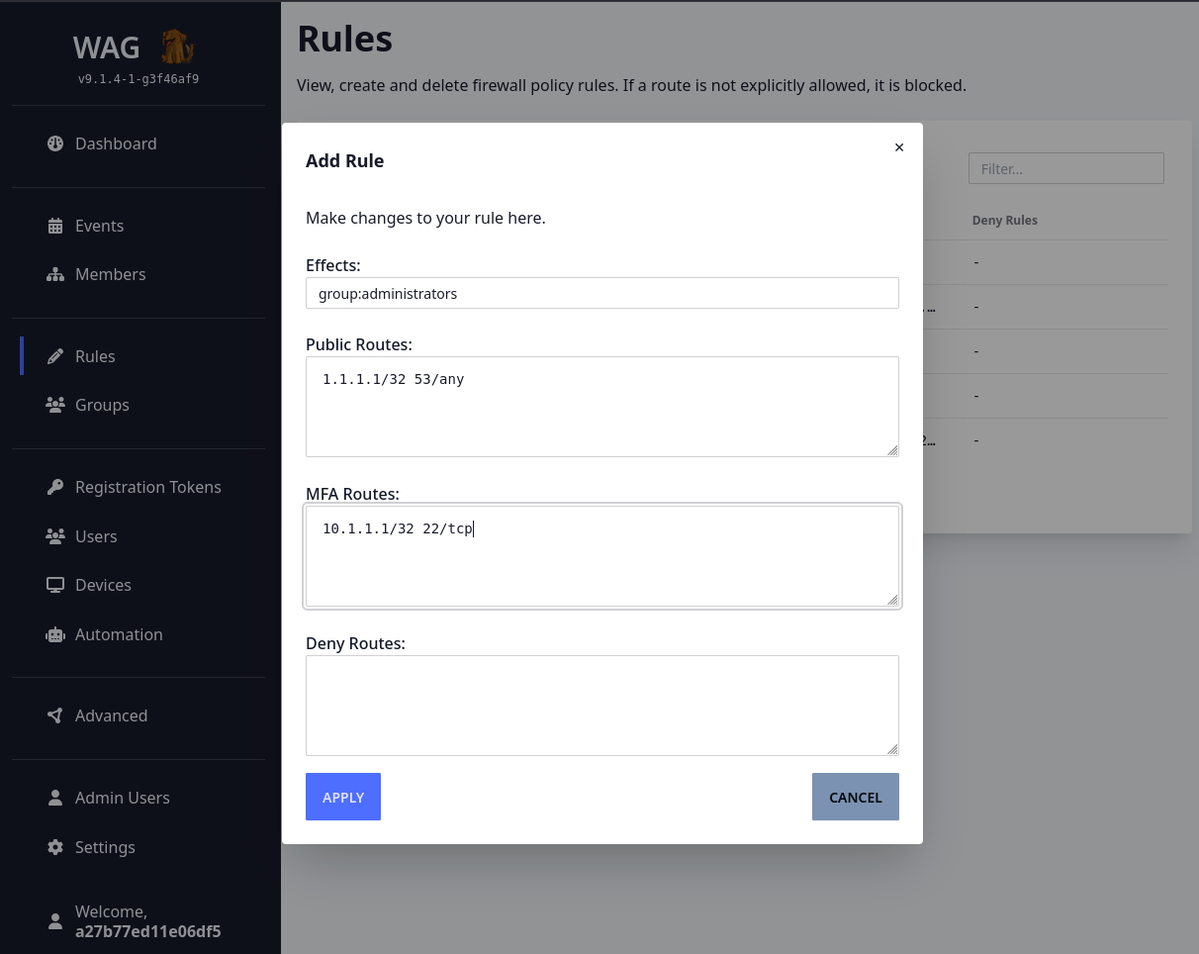Screen dimensions: 1199x954
Task: Cancel the Add Rule dialog
Action: (x=855, y=797)
